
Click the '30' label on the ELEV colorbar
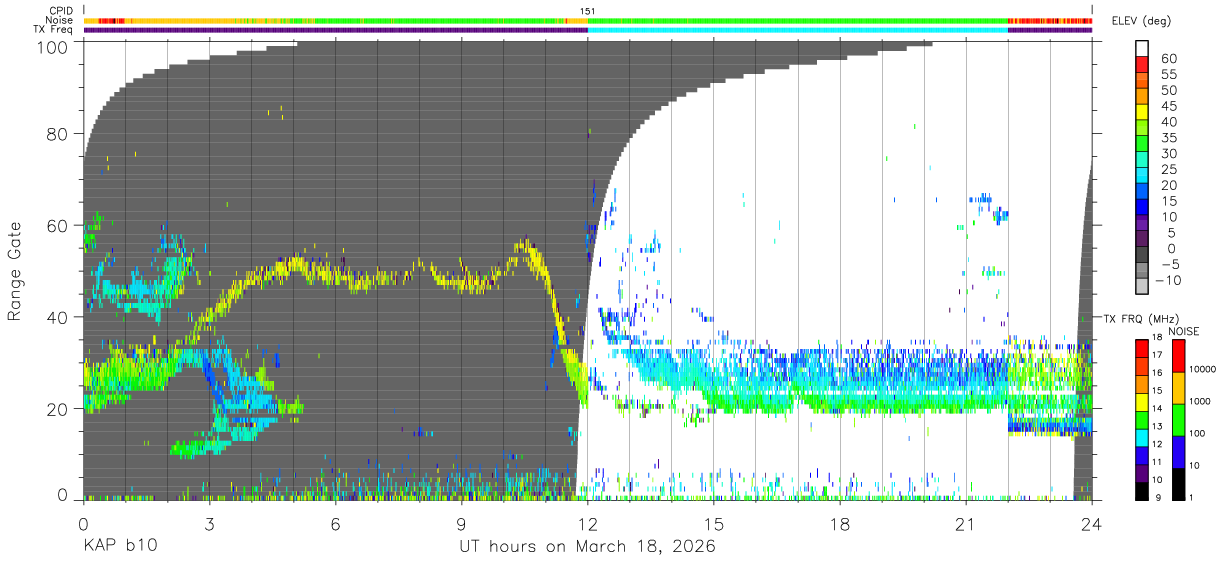click(x=1169, y=154)
